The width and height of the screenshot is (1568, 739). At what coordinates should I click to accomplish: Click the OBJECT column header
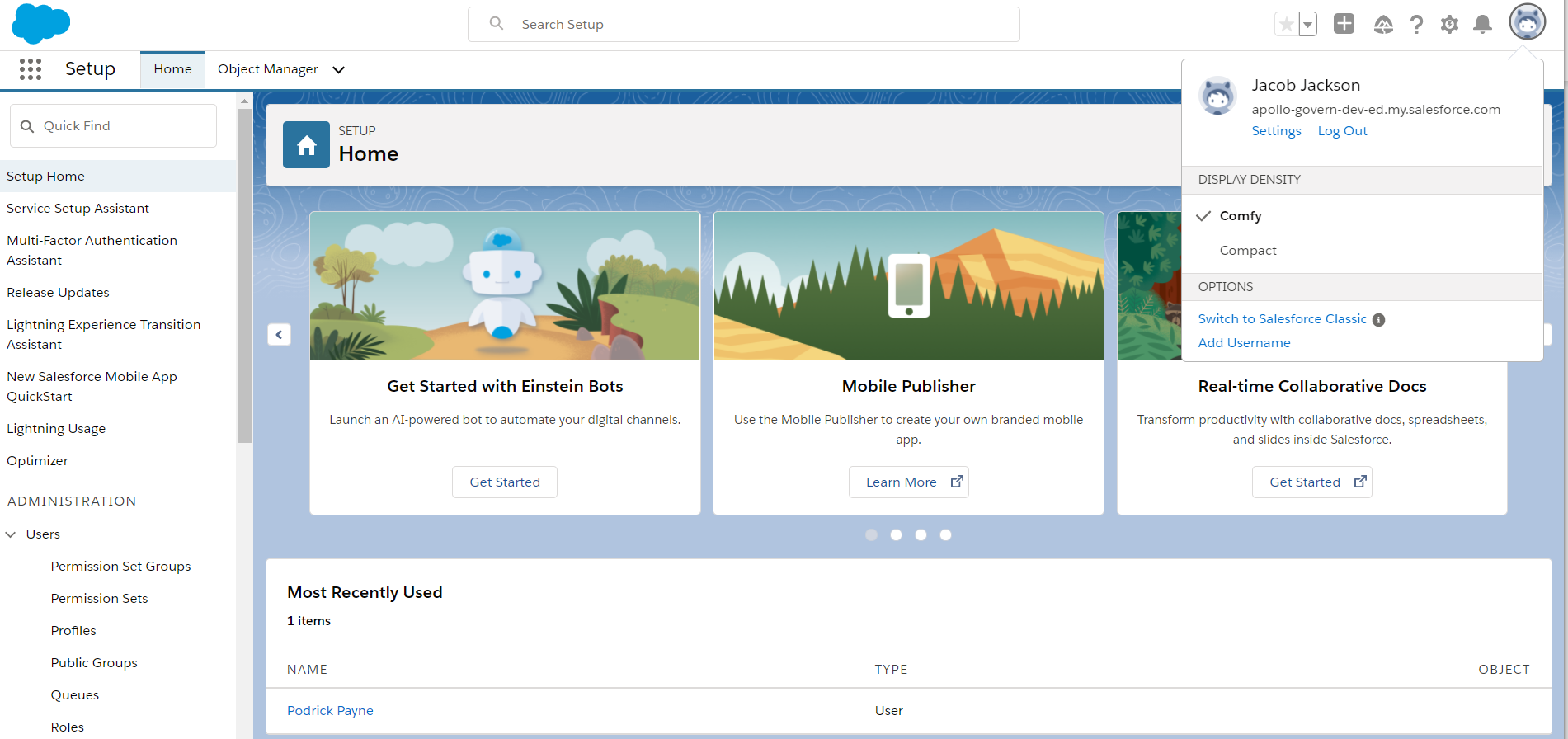click(x=1504, y=670)
